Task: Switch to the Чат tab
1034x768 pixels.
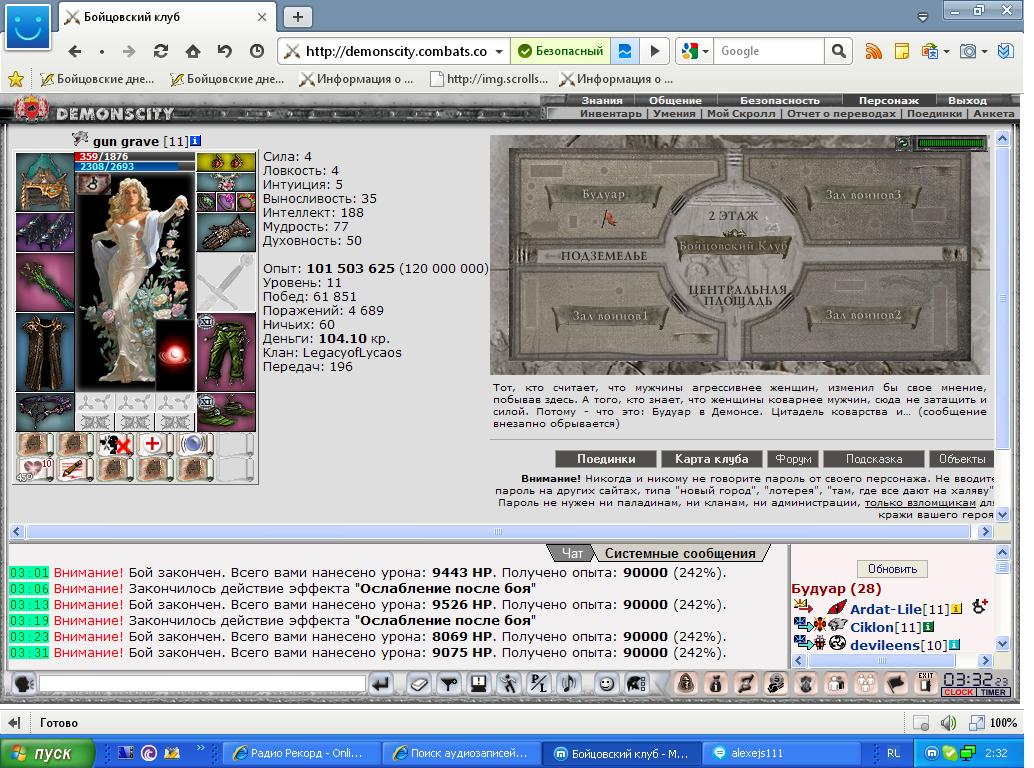Action: tap(571, 553)
